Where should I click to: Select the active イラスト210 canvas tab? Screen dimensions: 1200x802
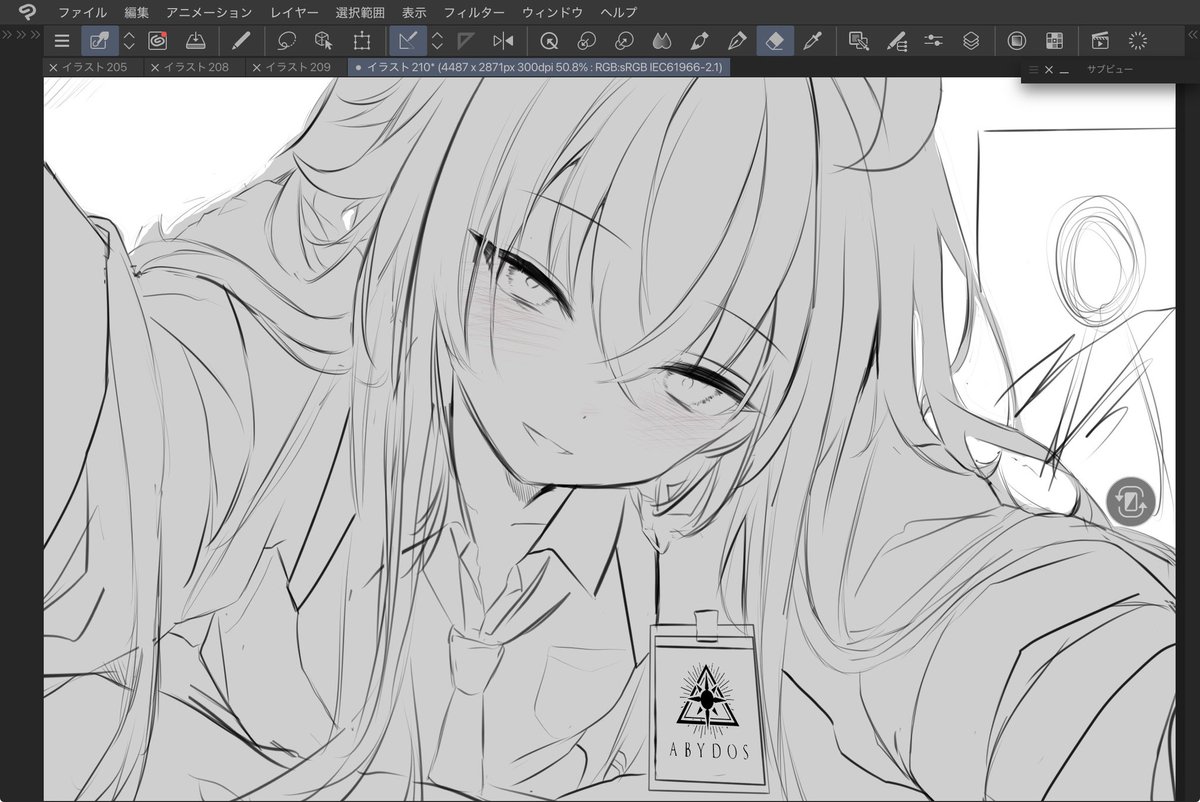539,67
